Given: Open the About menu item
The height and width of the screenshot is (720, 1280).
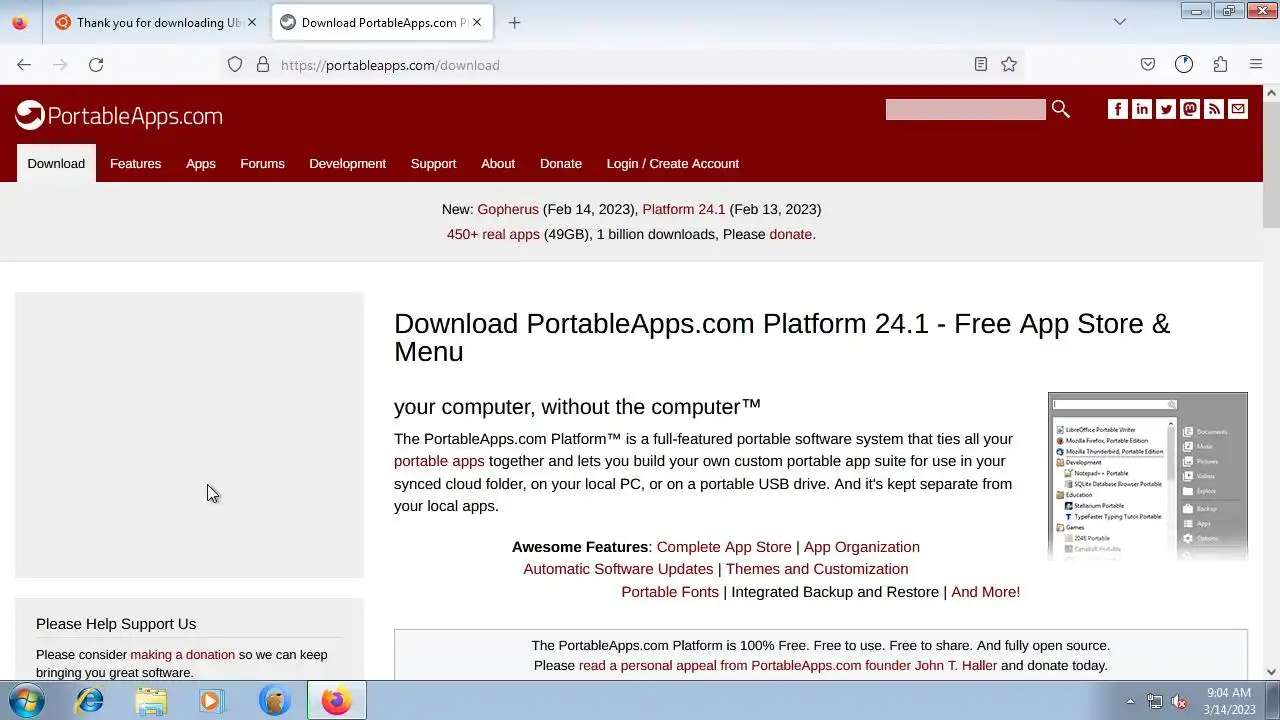Looking at the screenshot, I should [498, 163].
